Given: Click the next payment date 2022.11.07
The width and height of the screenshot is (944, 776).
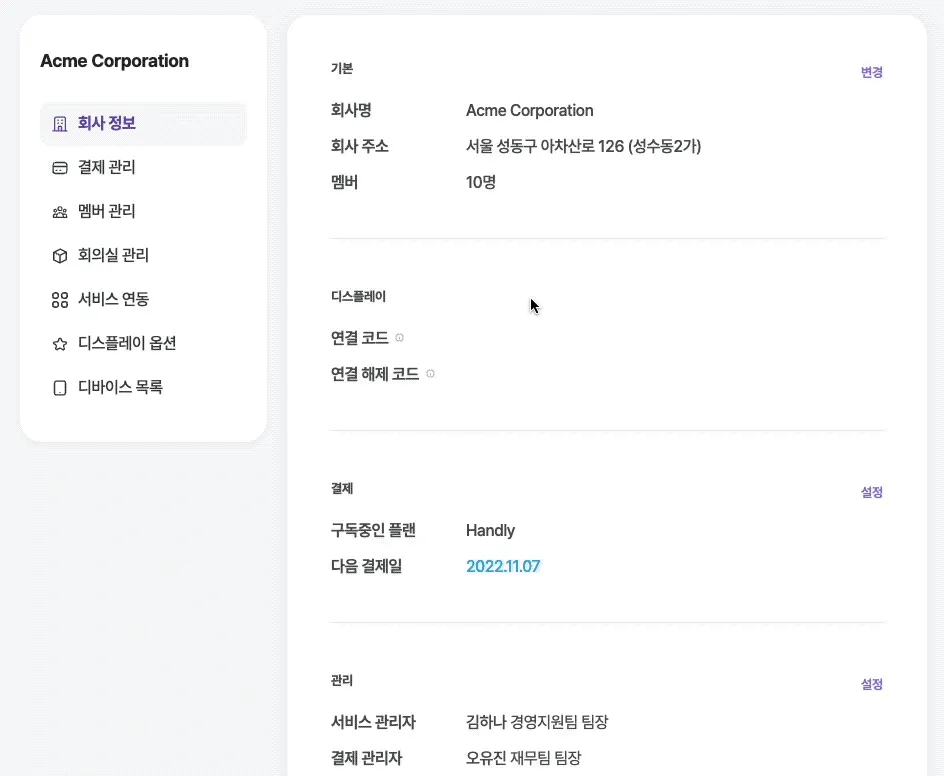Looking at the screenshot, I should (x=503, y=566).
